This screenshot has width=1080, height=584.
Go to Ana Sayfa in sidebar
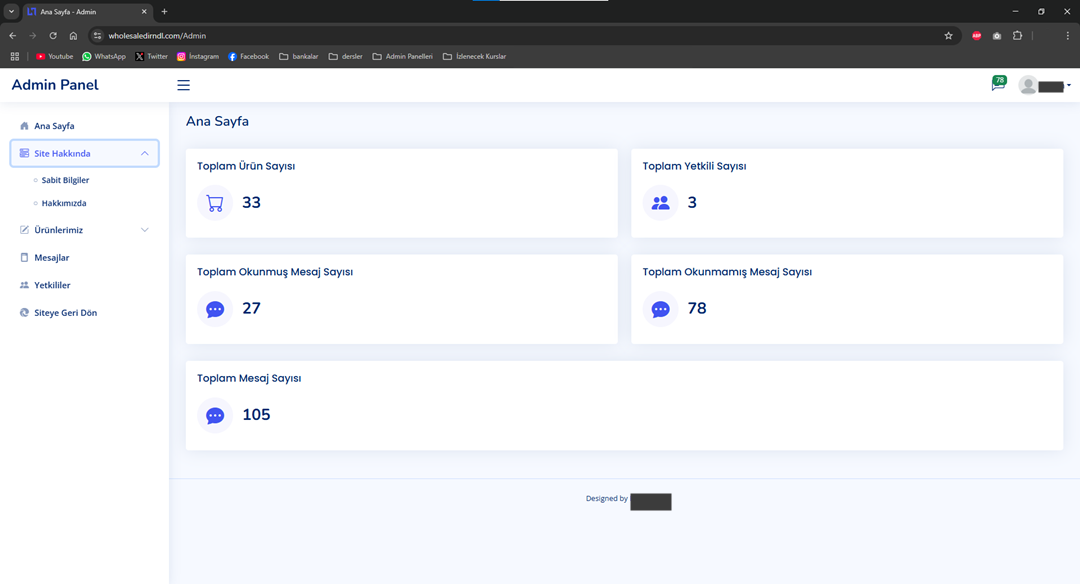(x=54, y=126)
